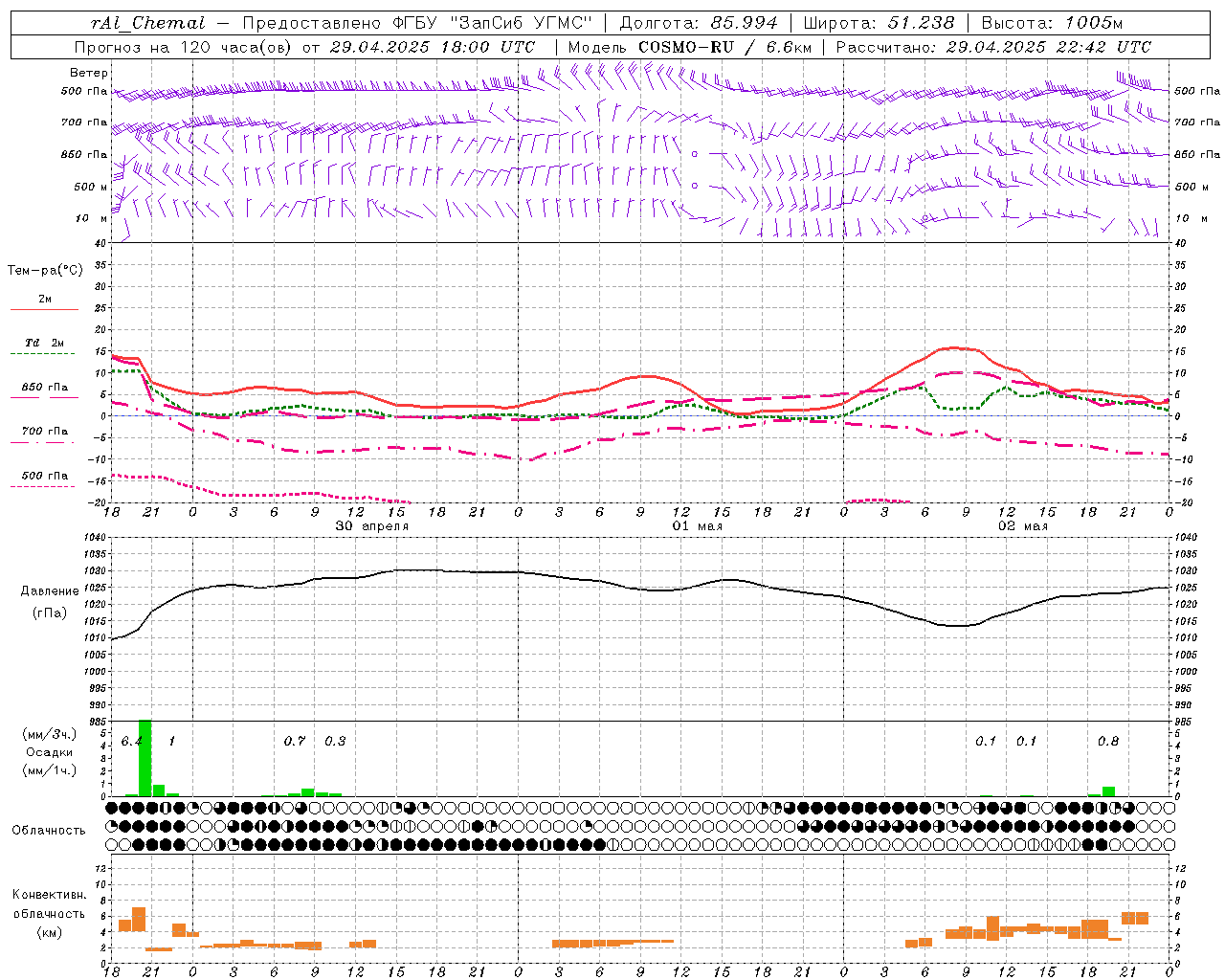Click the tallest orange convective cloud bar near 21h
The height and width of the screenshot is (980, 1225).
tap(139, 919)
